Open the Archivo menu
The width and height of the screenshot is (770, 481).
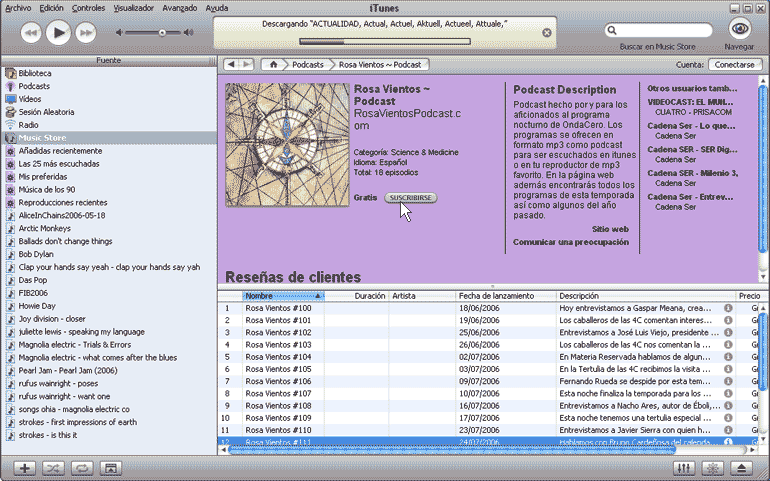pos(18,8)
